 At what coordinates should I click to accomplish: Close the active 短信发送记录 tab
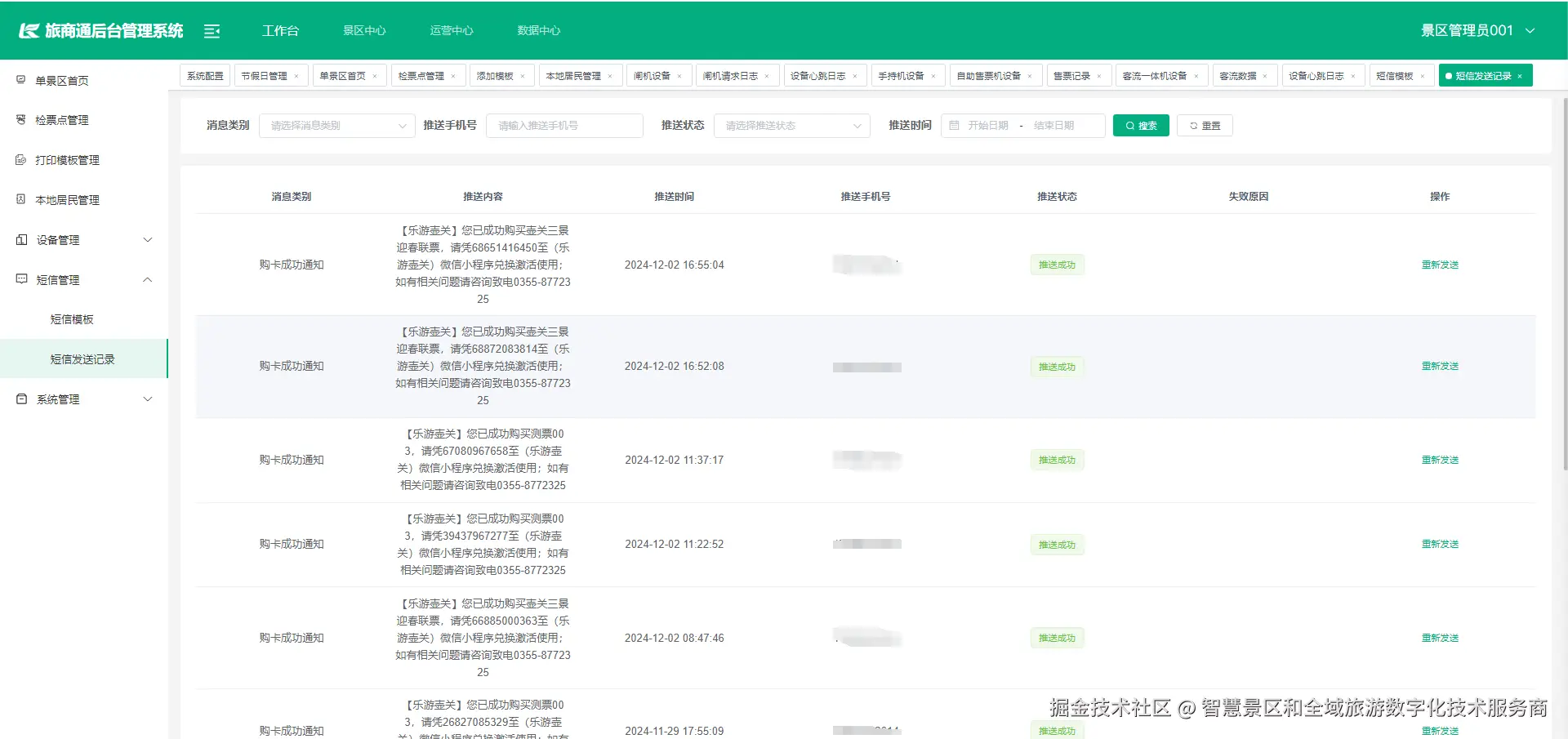(x=1520, y=76)
